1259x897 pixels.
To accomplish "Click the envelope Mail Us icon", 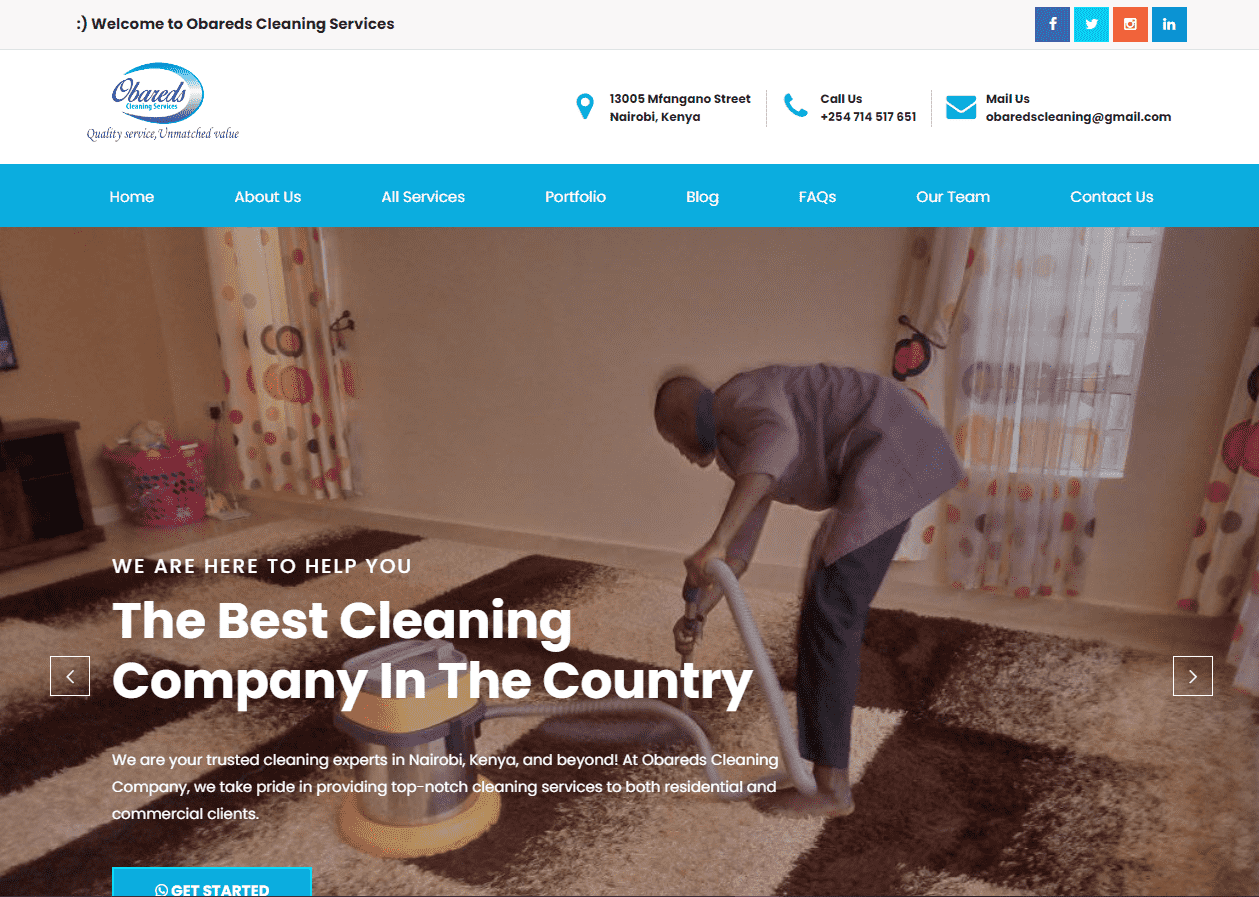I will [x=961, y=107].
